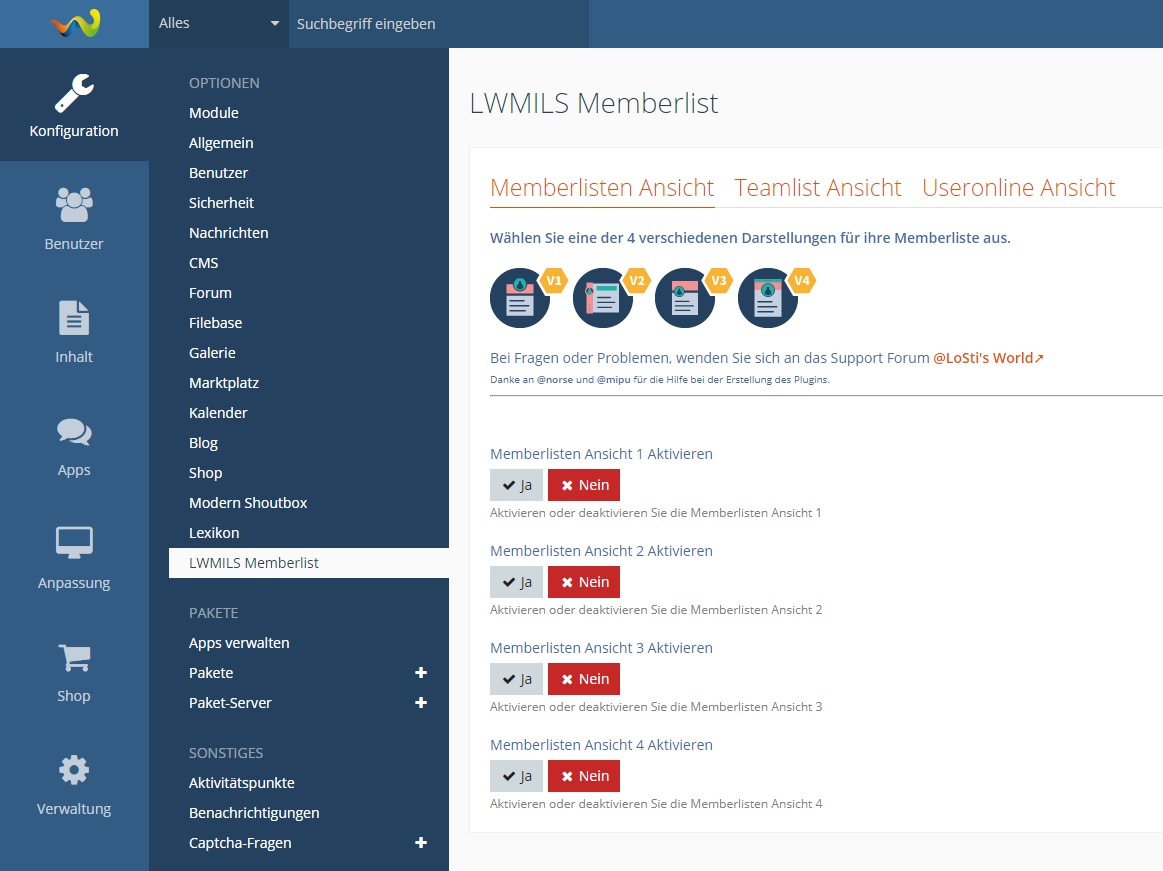Go to the Inhalt document section
The width and height of the screenshot is (1163, 871).
74,331
